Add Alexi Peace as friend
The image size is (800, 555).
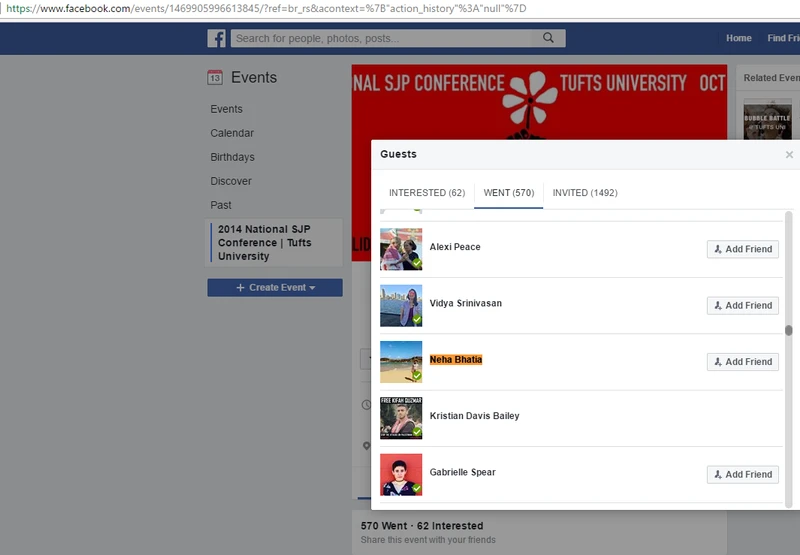pos(743,249)
